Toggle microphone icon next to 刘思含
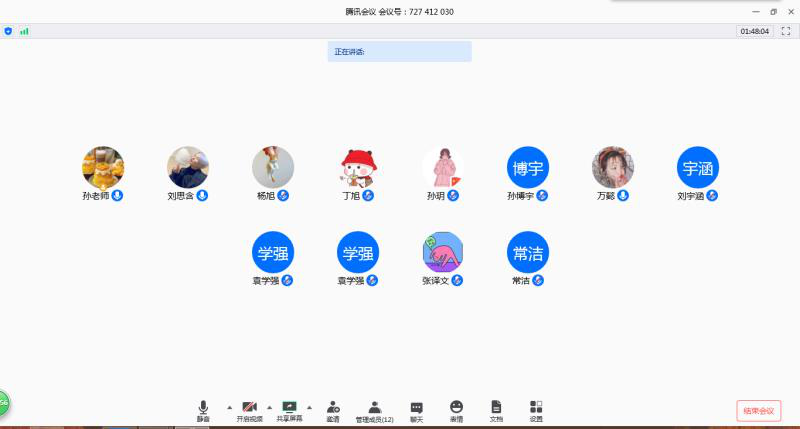800x429 pixels. click(x=203, y=196)
